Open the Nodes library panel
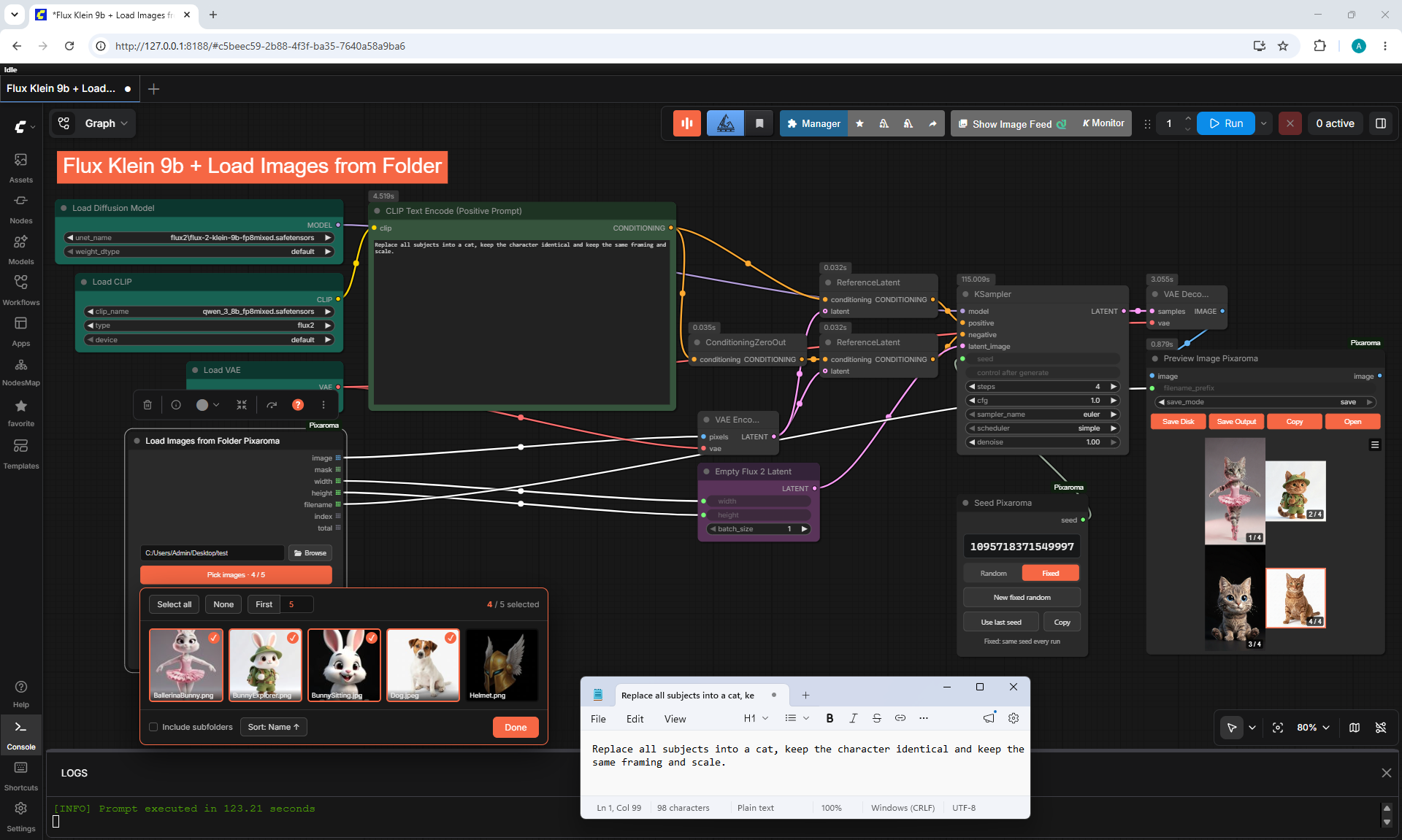Viewport: 1402px width, 840px height. pos(21,209)
